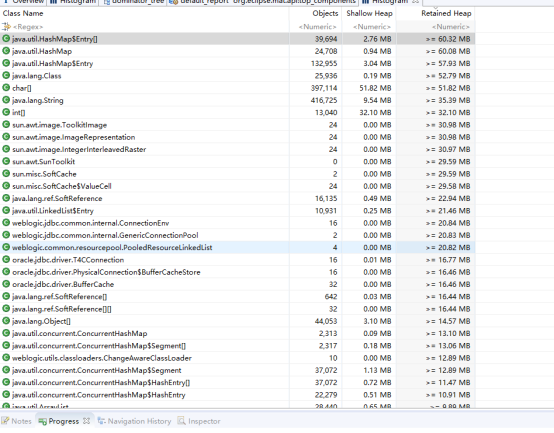Click the Numeric filter field under Objects

tap(316, 26)
